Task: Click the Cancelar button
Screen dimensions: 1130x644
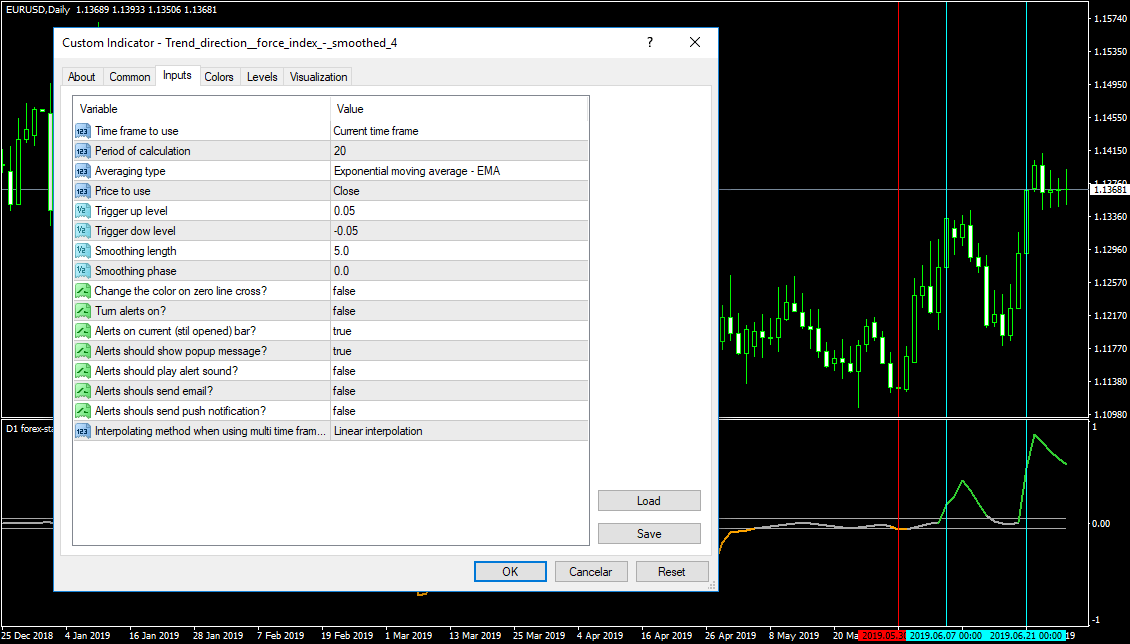Action: [591, 572]
